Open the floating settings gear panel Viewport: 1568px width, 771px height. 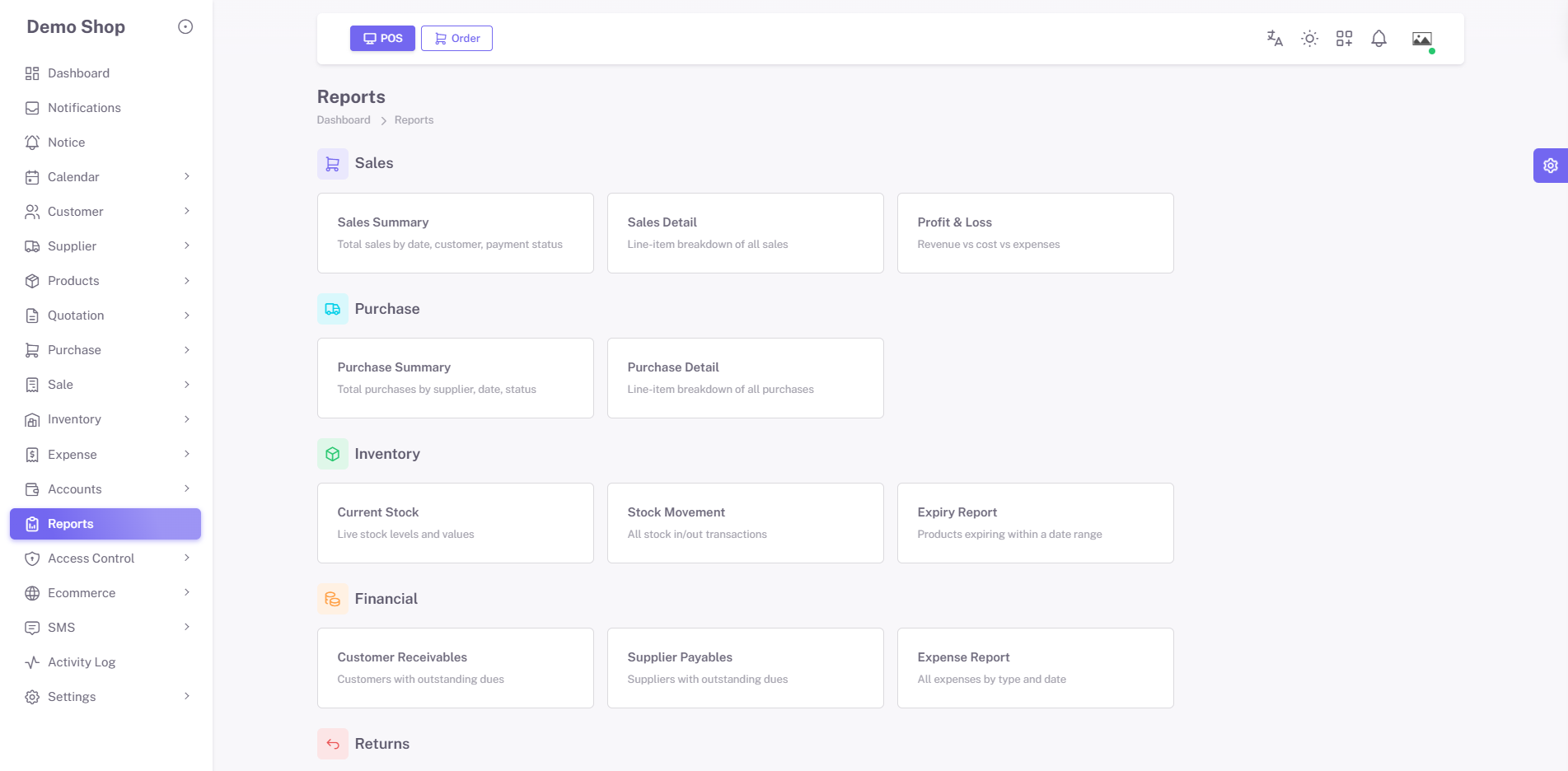coord(1550,166)
